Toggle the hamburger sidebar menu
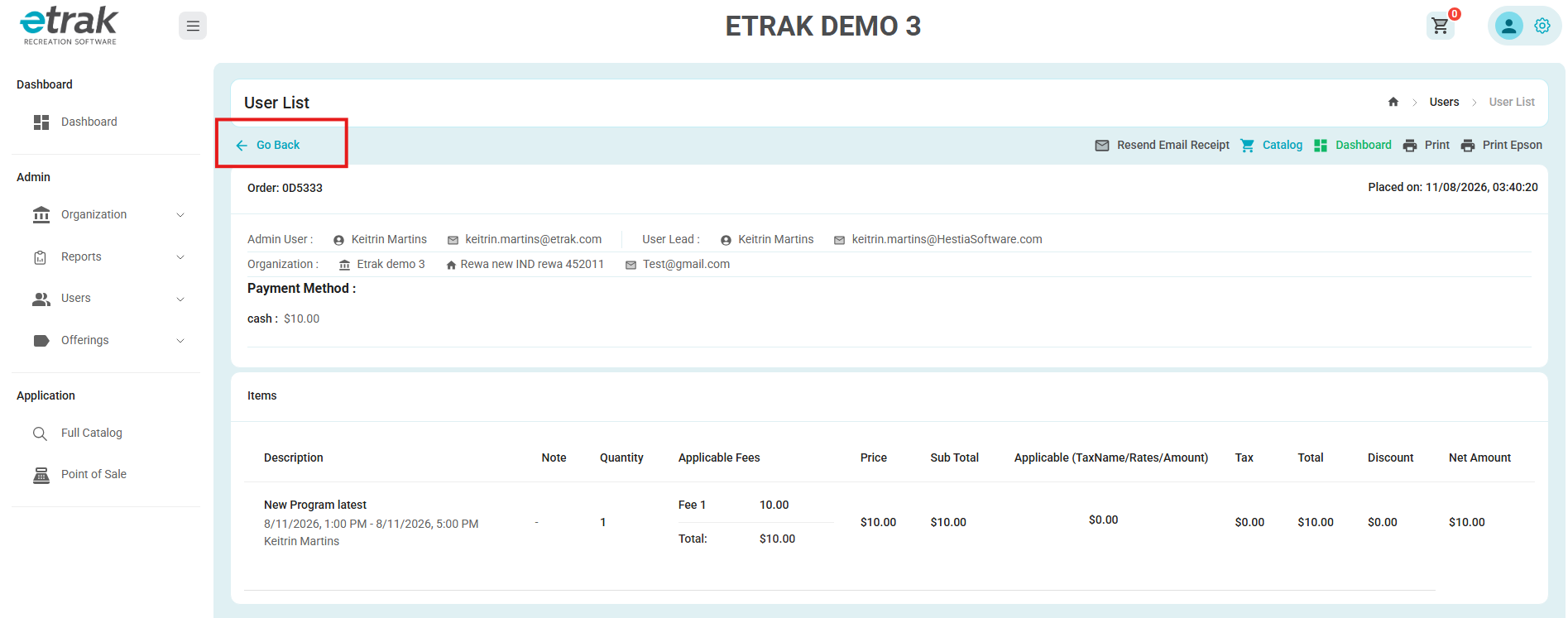Screen dimensions: 1568x618 (193, 26)
